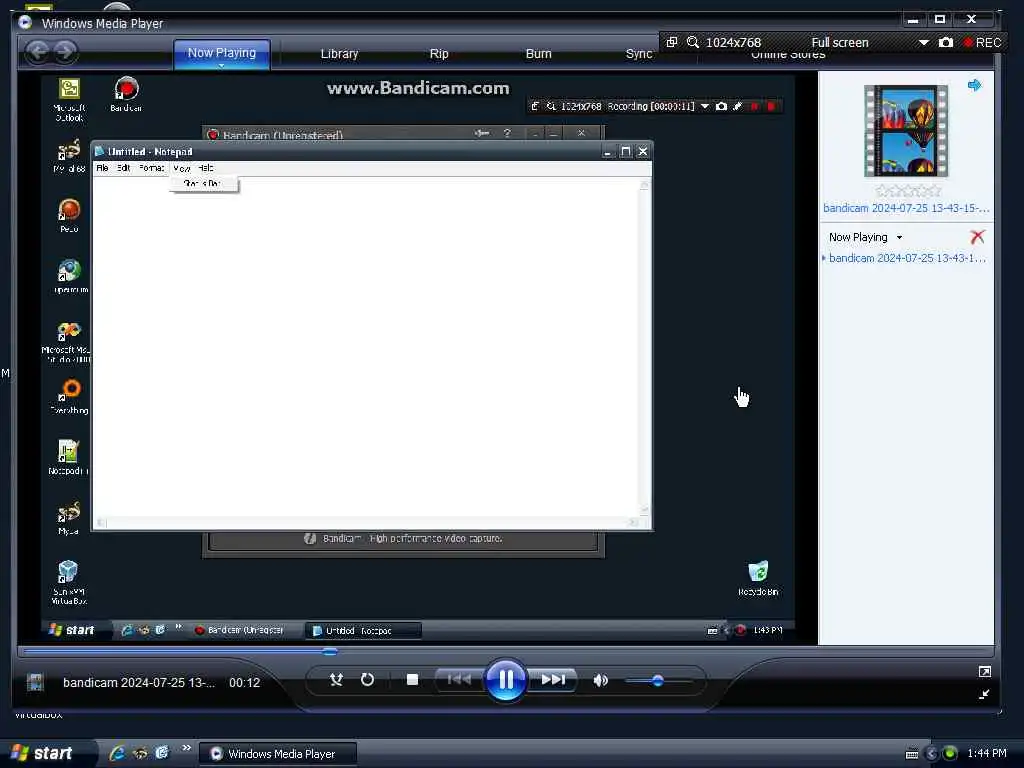Click the 1024x768 resolution label
Viewport: 1024px width, 768px height.
click(x=733, y=42)
